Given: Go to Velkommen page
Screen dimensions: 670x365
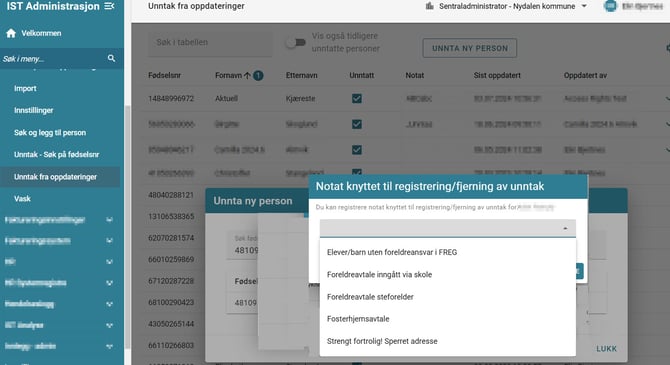Looking at the screenshot, I should pos(41,33).
